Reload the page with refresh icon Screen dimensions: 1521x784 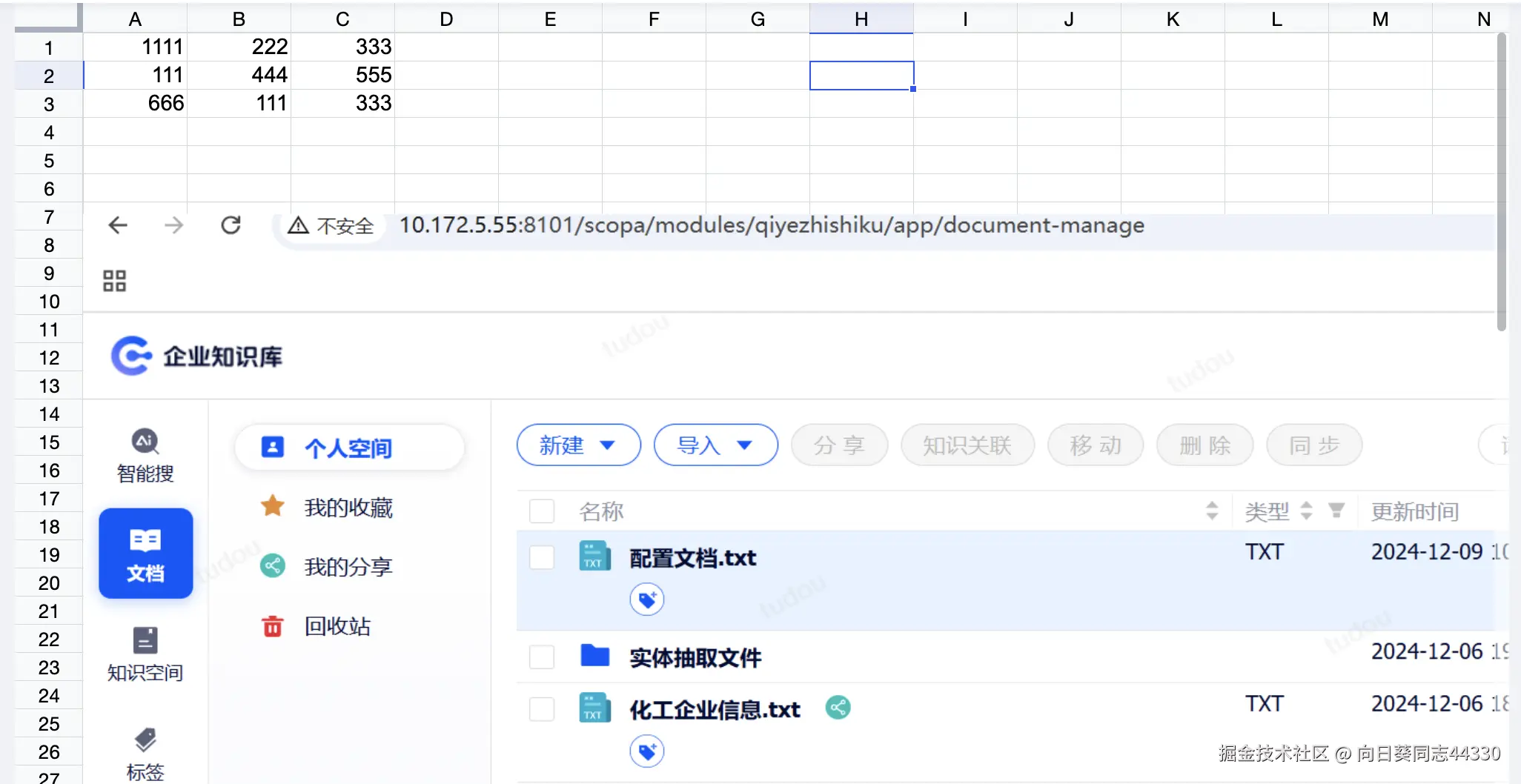click(x=231, y=225)
